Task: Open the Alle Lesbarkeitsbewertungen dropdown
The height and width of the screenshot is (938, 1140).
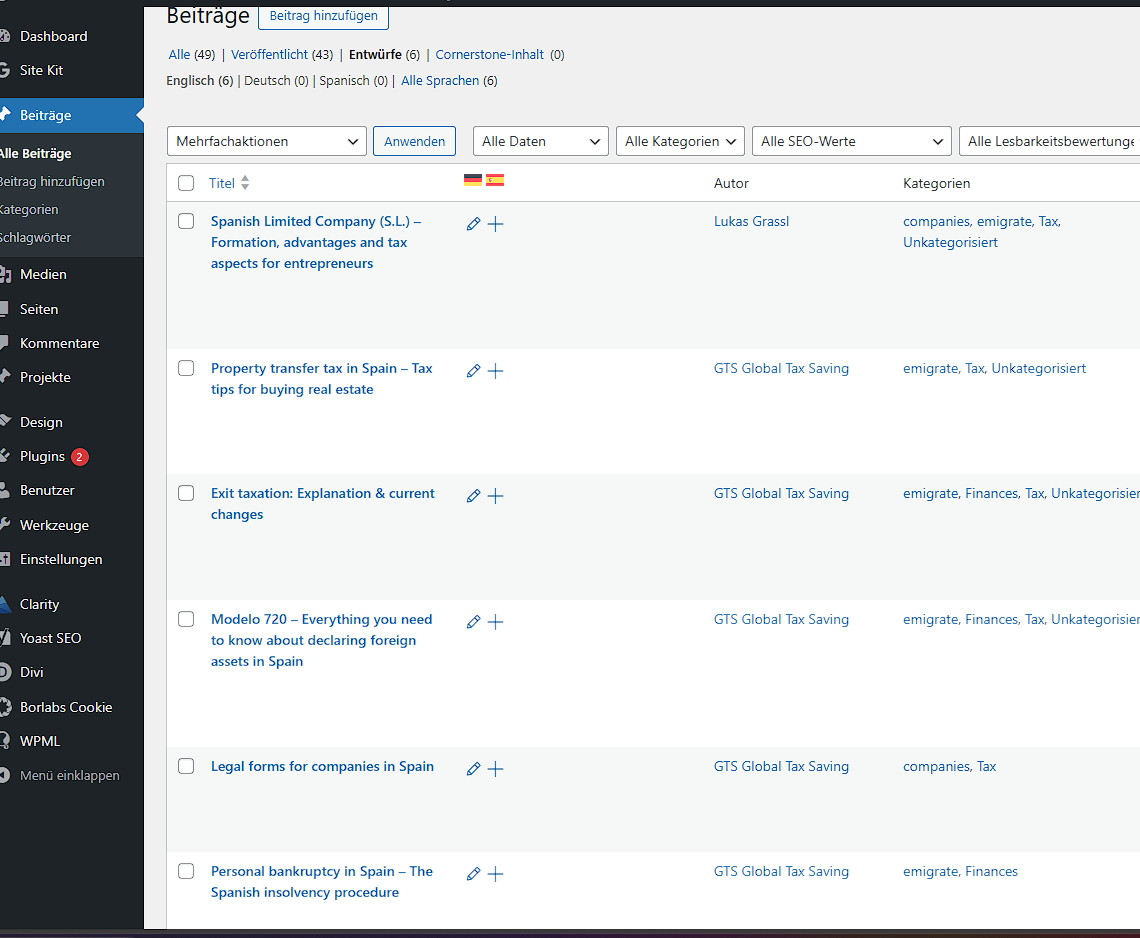Action: tap(1050, 141)
